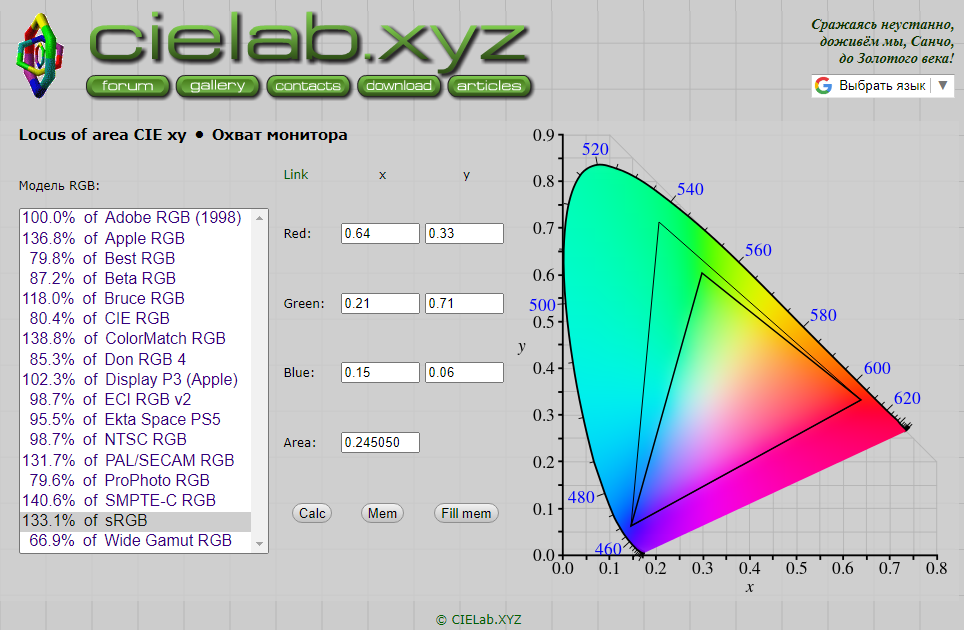Click the colorful CIELab cube logo

[40, 56]
